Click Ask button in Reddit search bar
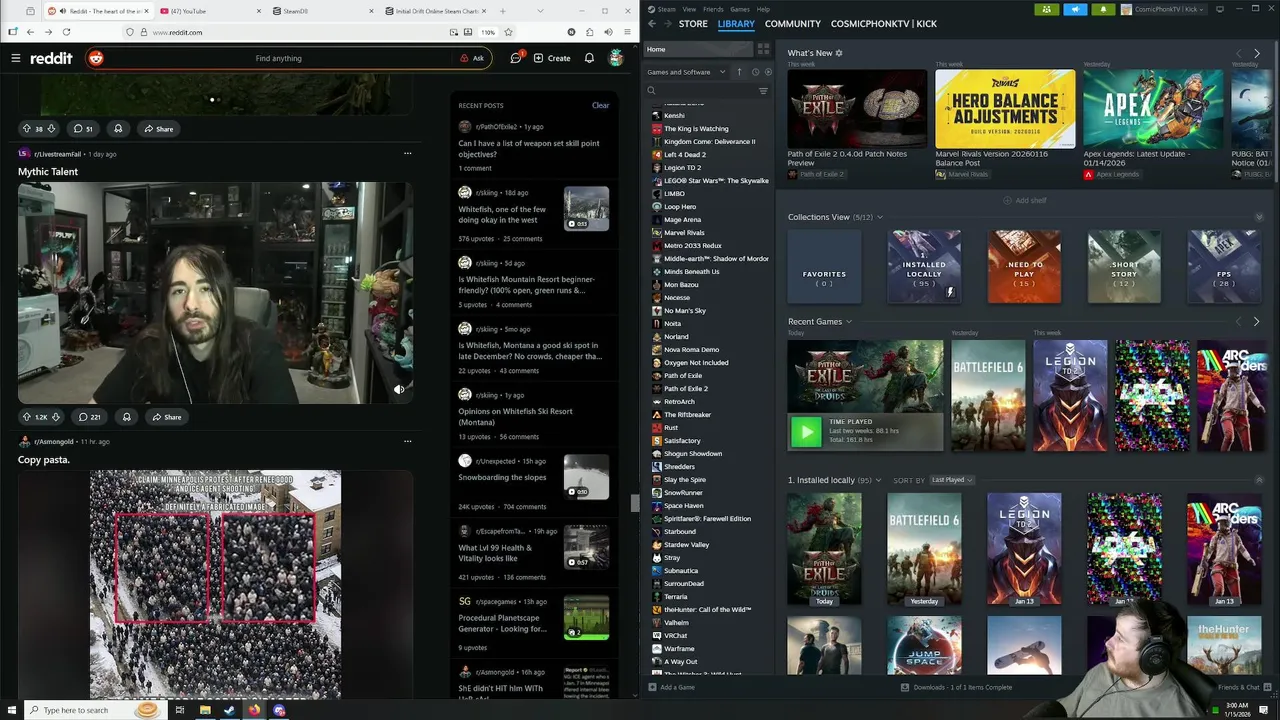The height and width of the screenshot is (720, 1280). tap(472, 58)
